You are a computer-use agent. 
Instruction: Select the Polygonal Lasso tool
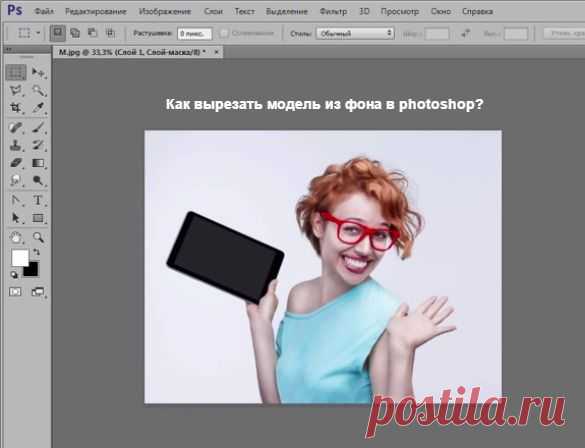(x=16, y=90)
